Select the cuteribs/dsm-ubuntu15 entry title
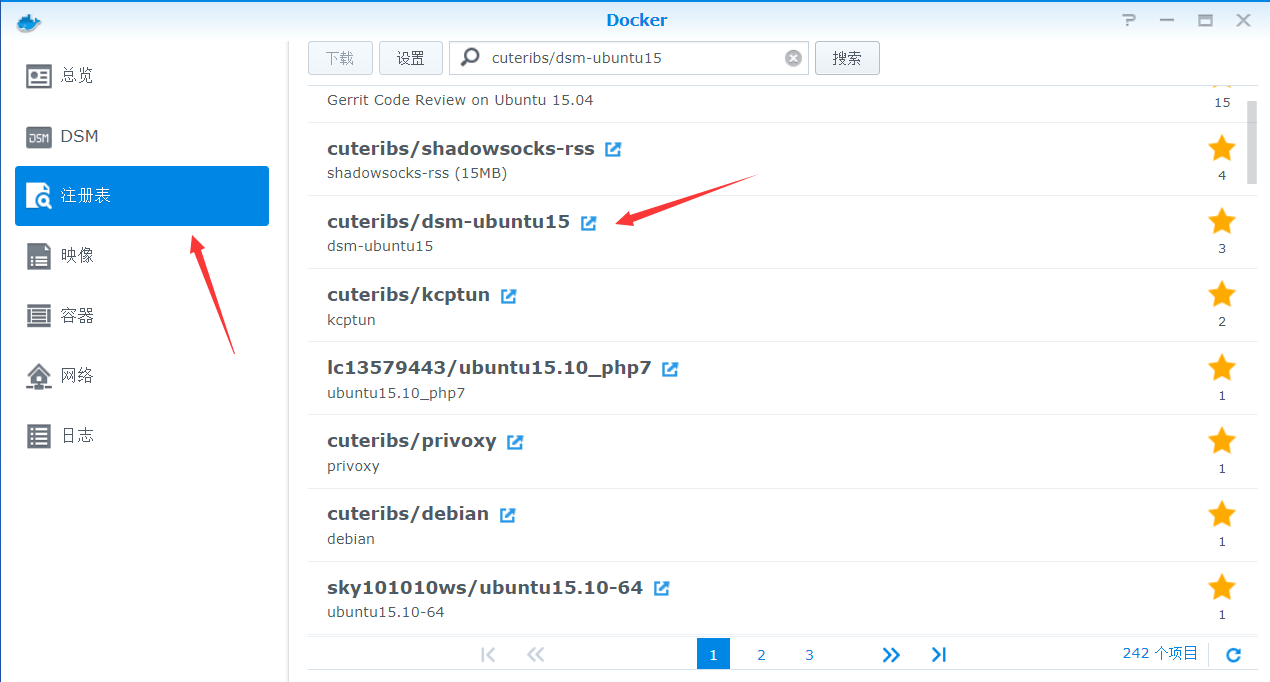 coord(448,222)
